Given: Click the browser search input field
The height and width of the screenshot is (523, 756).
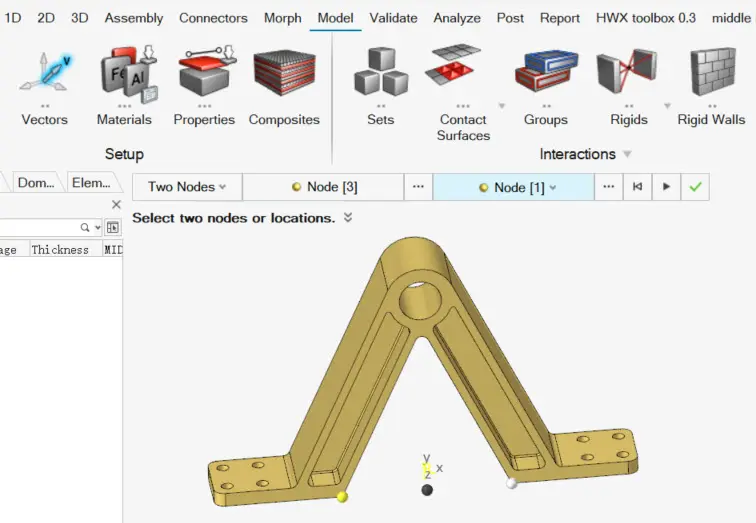Looking at the screenshot, I should point(41,228).
